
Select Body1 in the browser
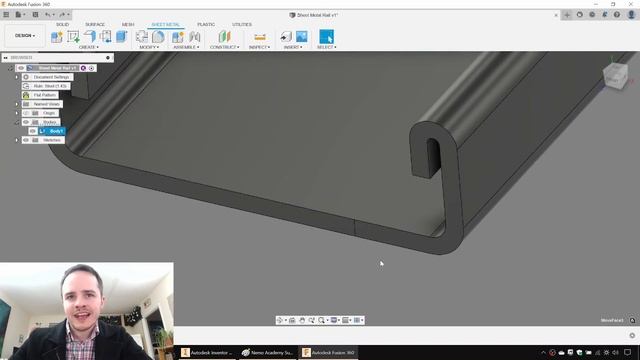[52, 131]
